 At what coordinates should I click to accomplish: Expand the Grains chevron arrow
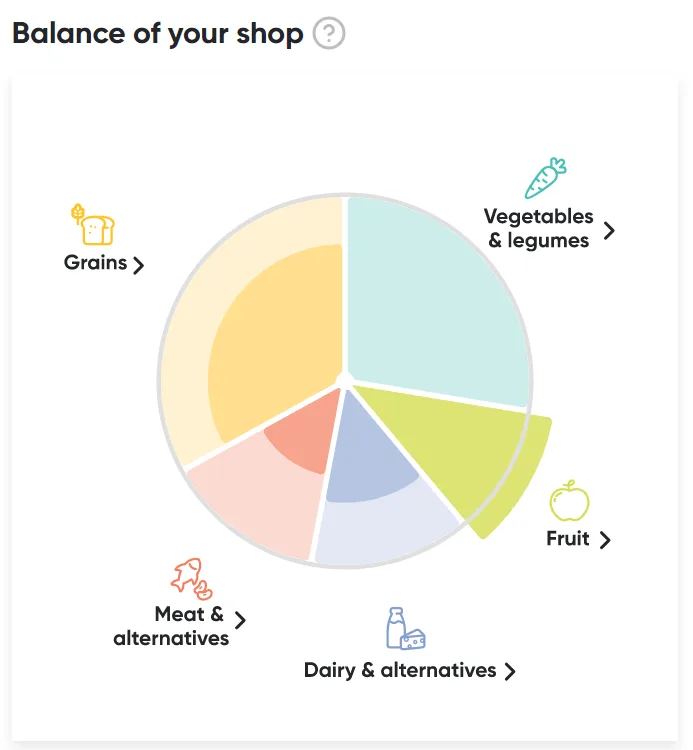pyautogui.click(x=138, y=265)
